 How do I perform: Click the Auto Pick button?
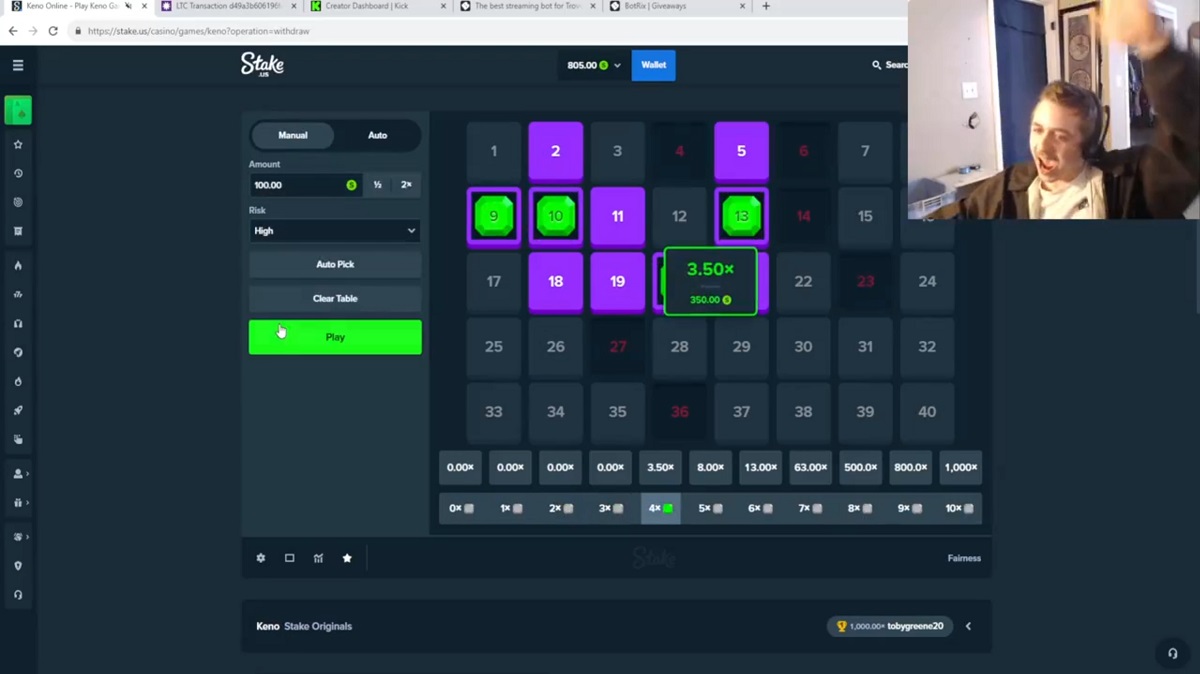335,264
